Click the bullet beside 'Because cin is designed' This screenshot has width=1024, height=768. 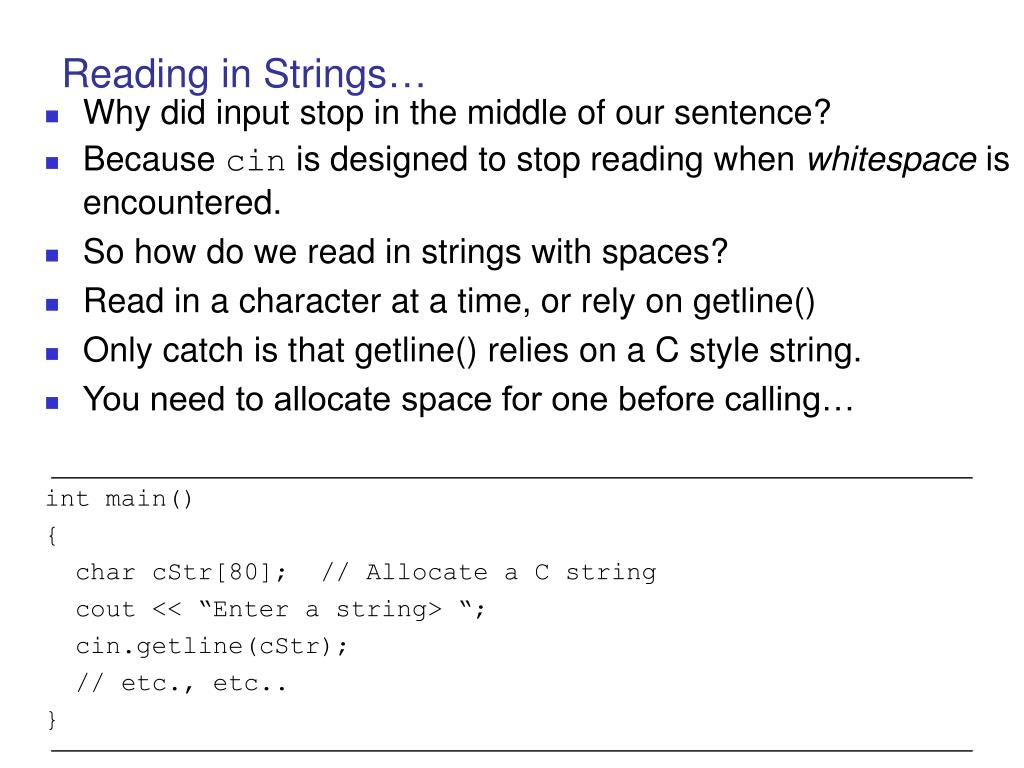52,163
